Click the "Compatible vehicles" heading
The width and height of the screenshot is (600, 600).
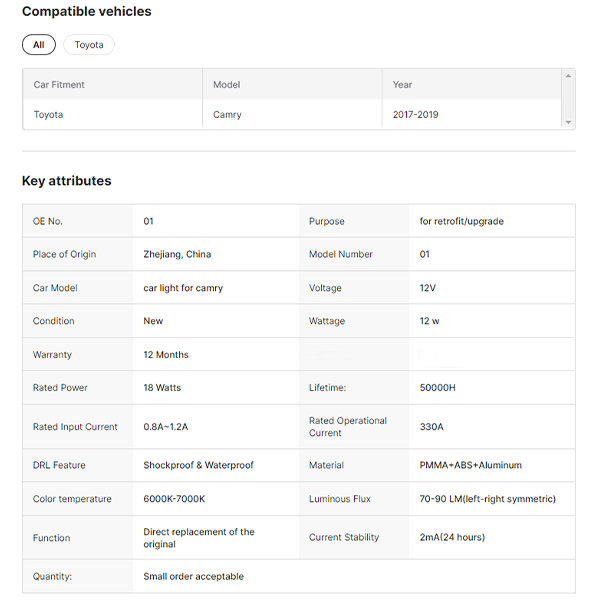87,12
